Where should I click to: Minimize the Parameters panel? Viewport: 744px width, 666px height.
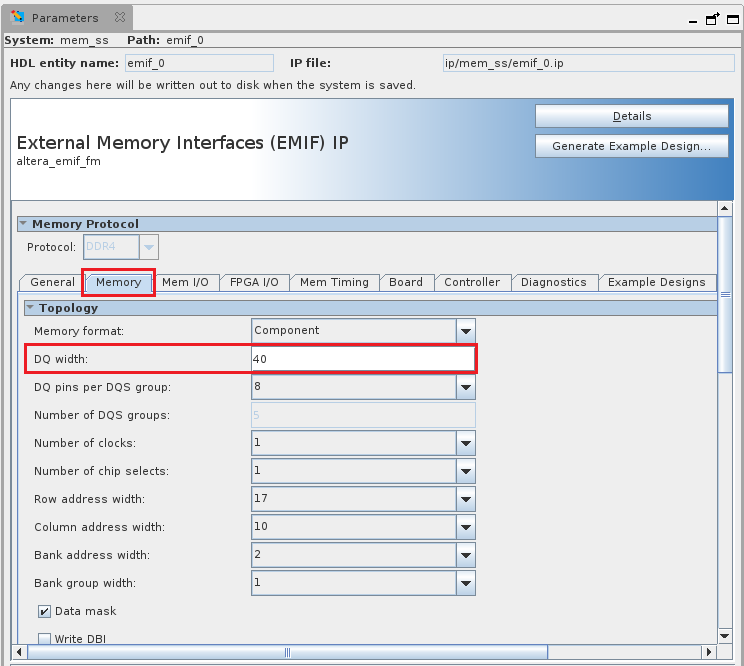pos(692,19)
